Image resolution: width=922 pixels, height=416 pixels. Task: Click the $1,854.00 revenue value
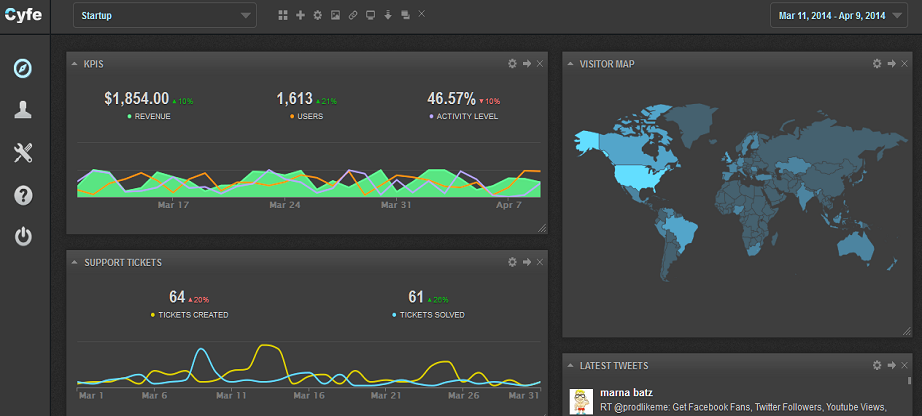coord(136,98)
